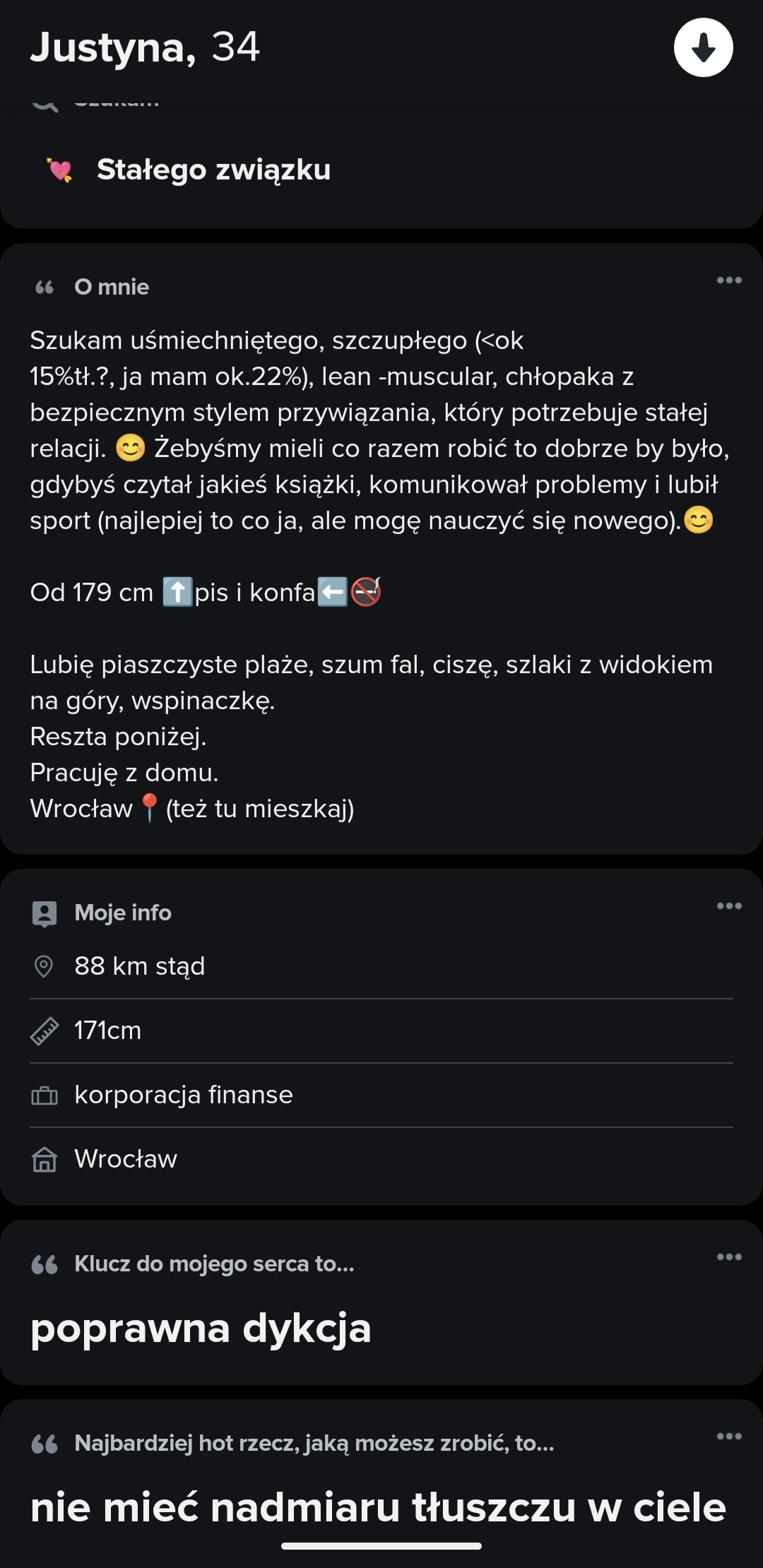
Task: Select the Stałego związku relationship goal
Action: (213, 170)
